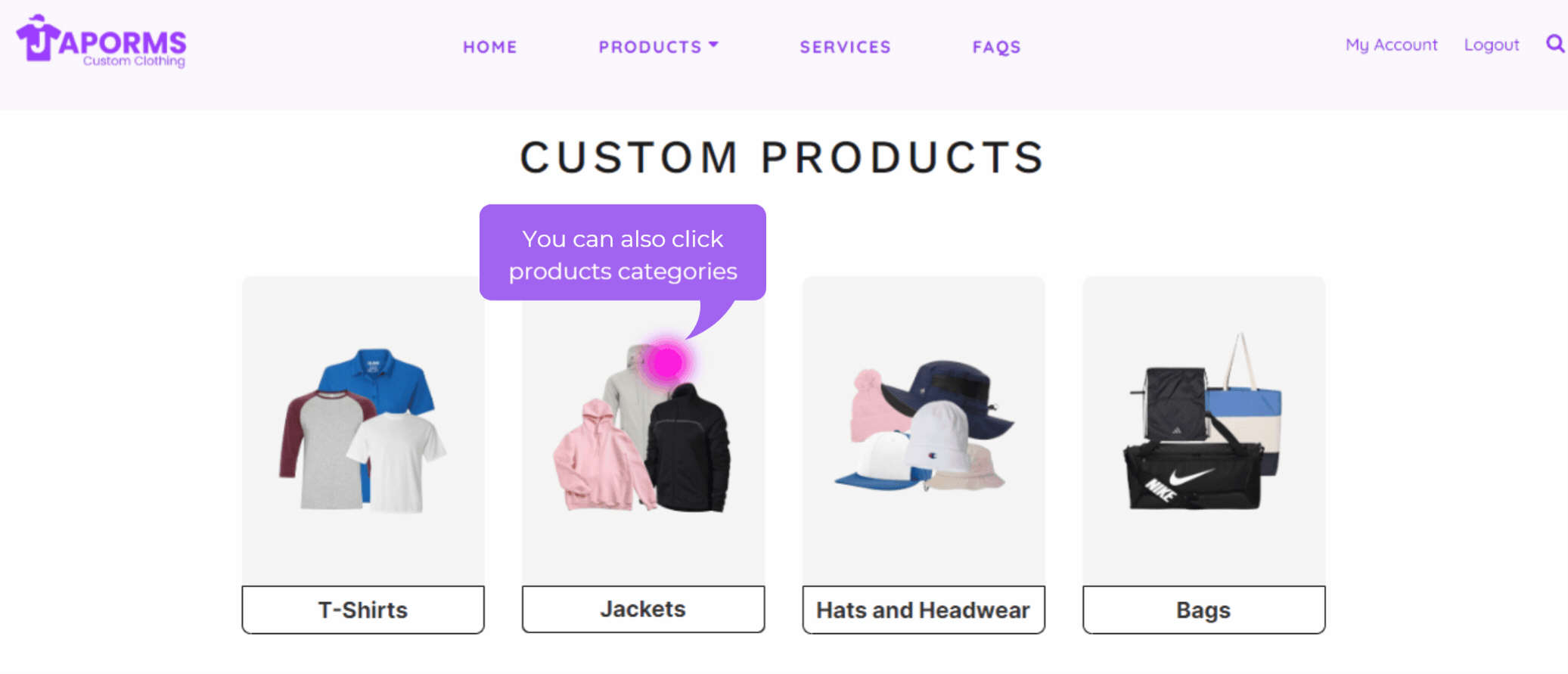Click the Products menu label
Screen dimensions: 1568x674
pyautogui.click(x=650, y=47)
